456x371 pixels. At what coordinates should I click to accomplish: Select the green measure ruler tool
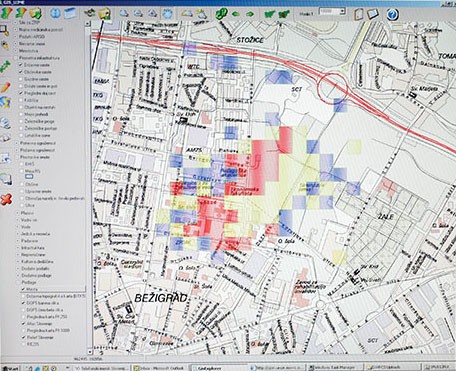click(x=5, y=67)
